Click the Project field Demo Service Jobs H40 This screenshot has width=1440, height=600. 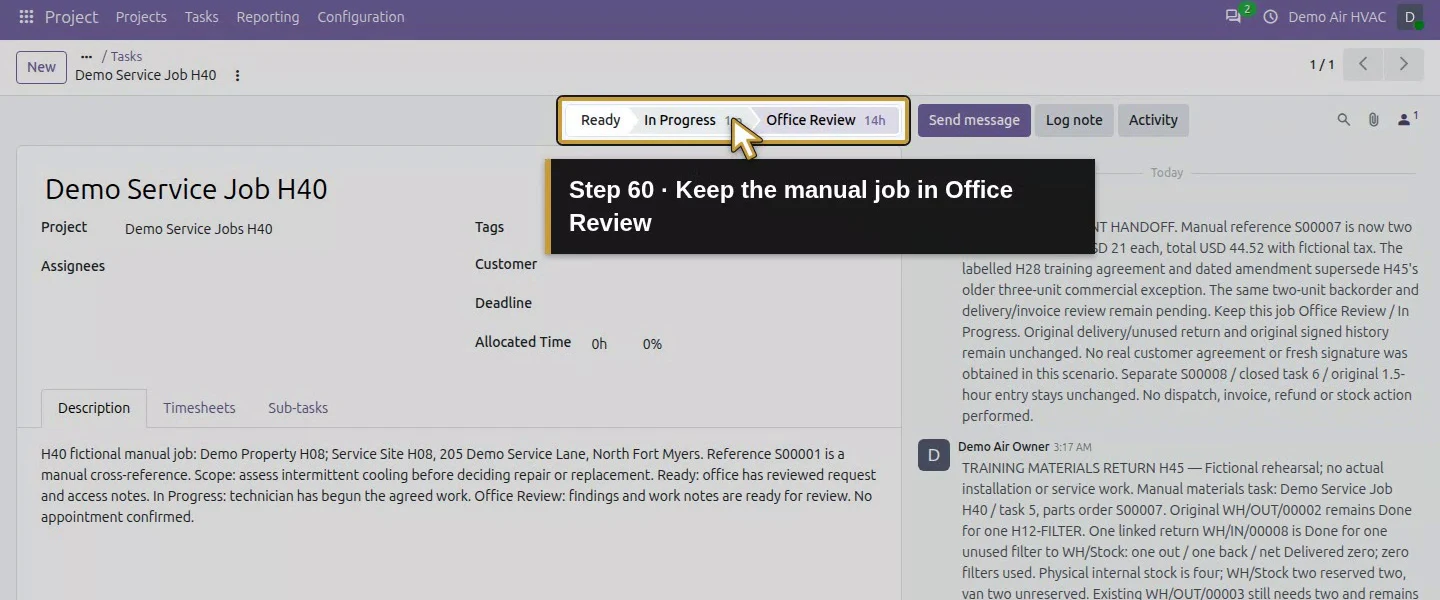(x=198, y=229)
